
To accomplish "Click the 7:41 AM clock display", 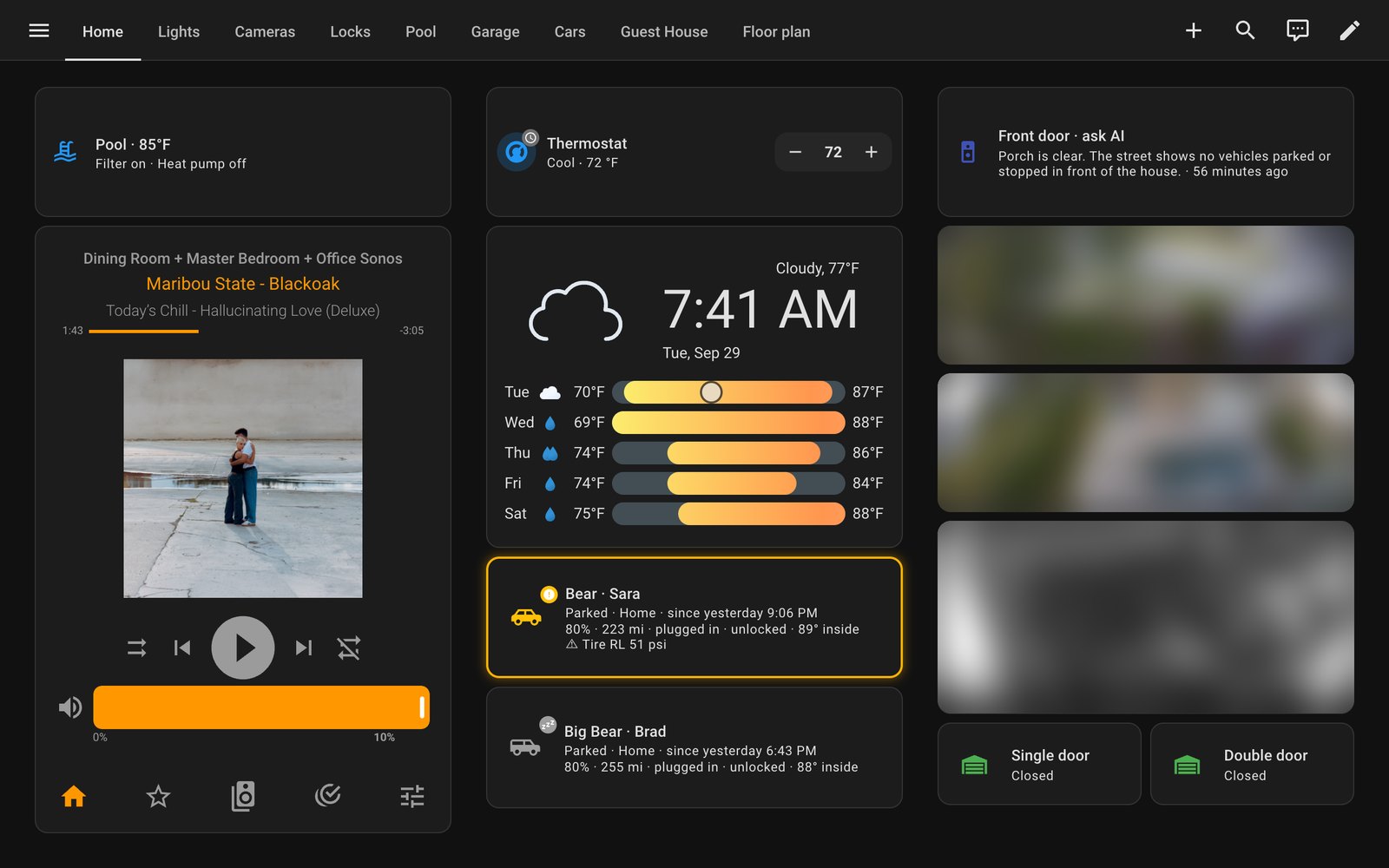I will point(760,309).
